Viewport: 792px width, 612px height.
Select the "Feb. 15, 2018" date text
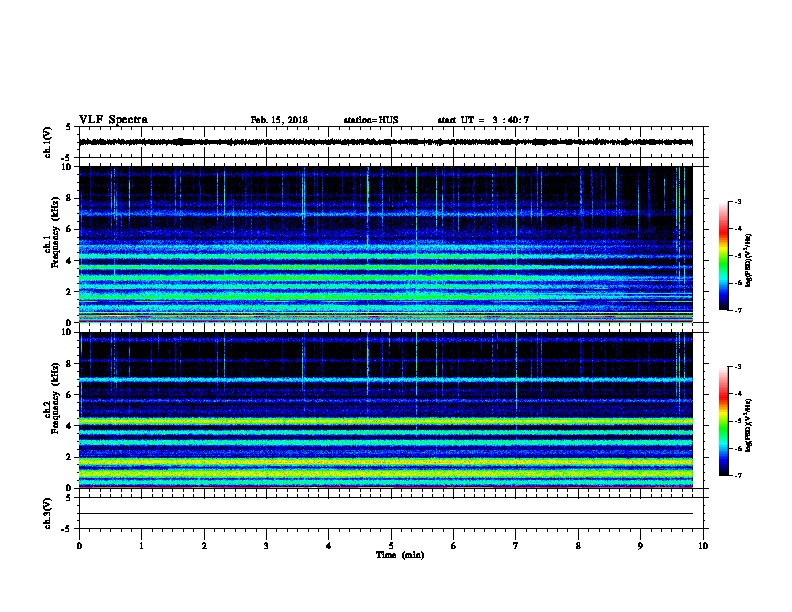279,120
